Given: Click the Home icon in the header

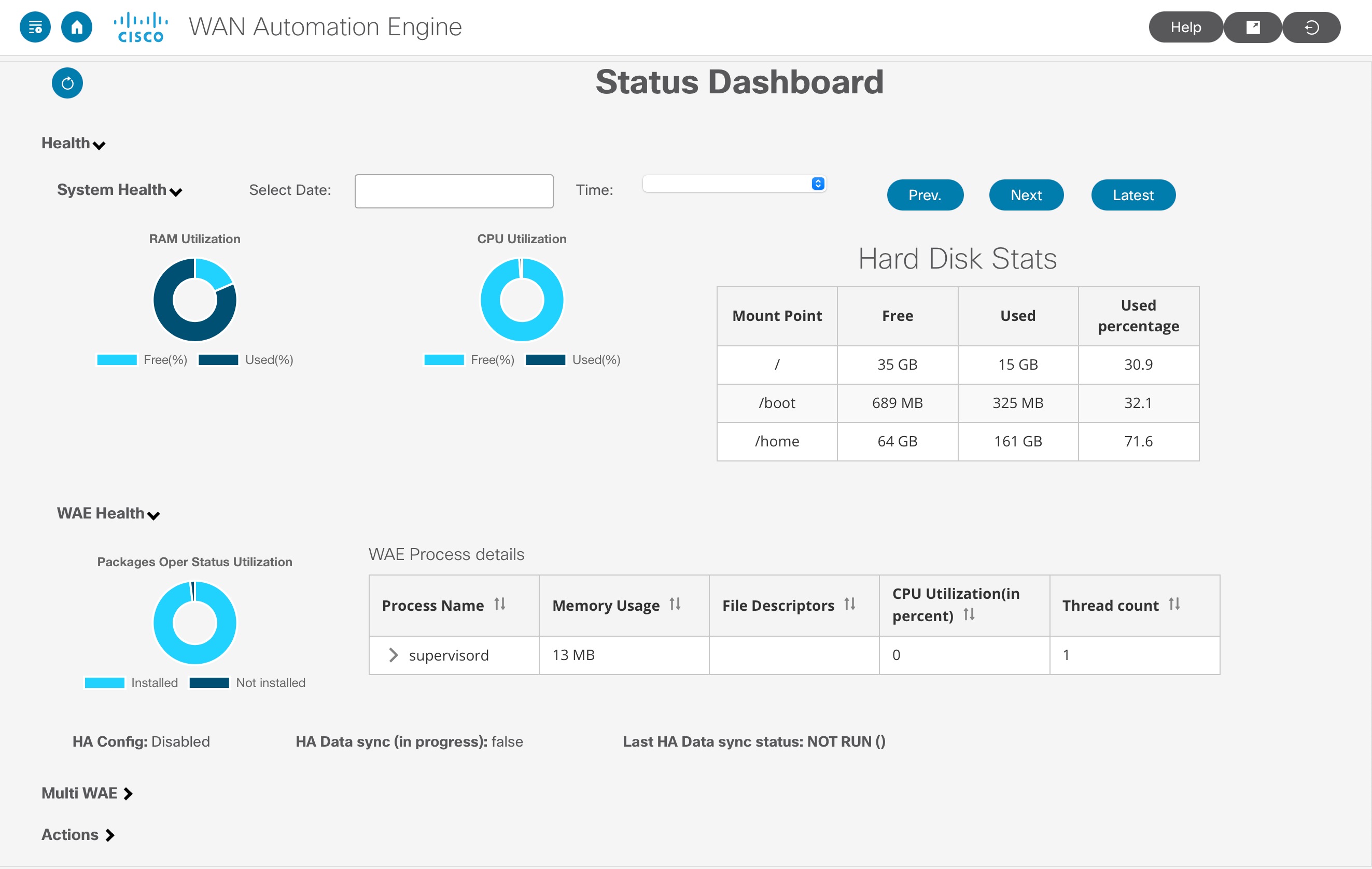Looking at the screenshot, I should click(x=77, y=27).
